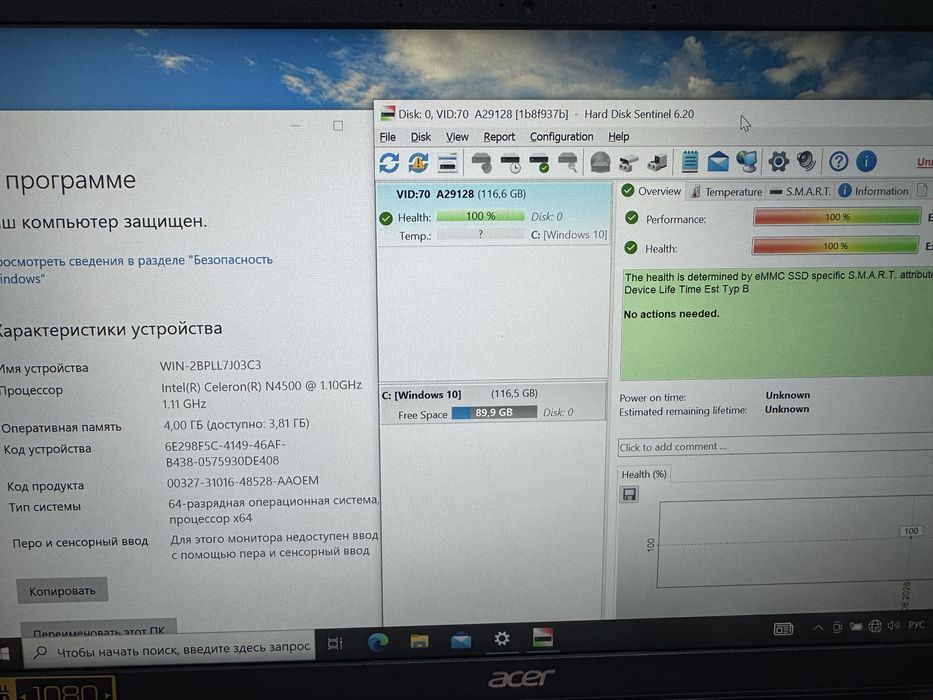
Task: Click the disk icon with magnifying glass
Action: point(568,162)
